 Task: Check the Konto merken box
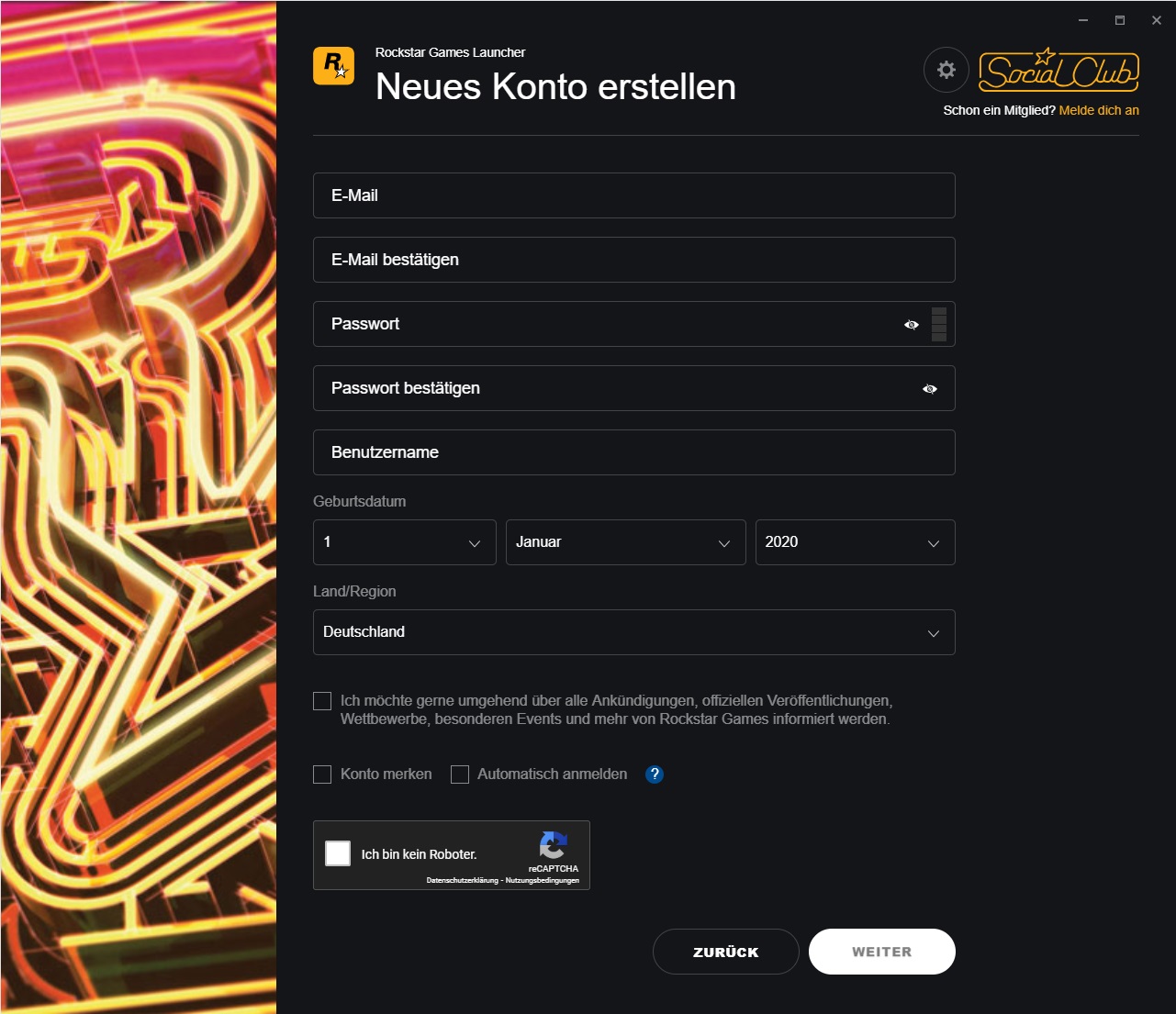click(x=322, y=774)
